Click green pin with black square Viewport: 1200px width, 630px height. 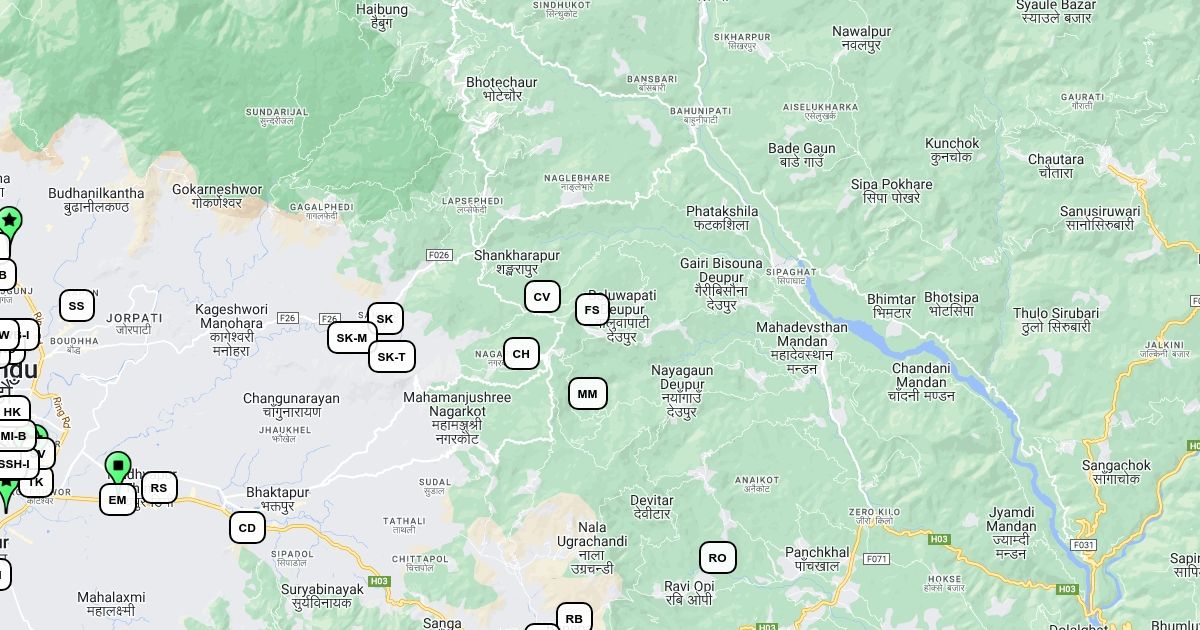tap(118, 467)
